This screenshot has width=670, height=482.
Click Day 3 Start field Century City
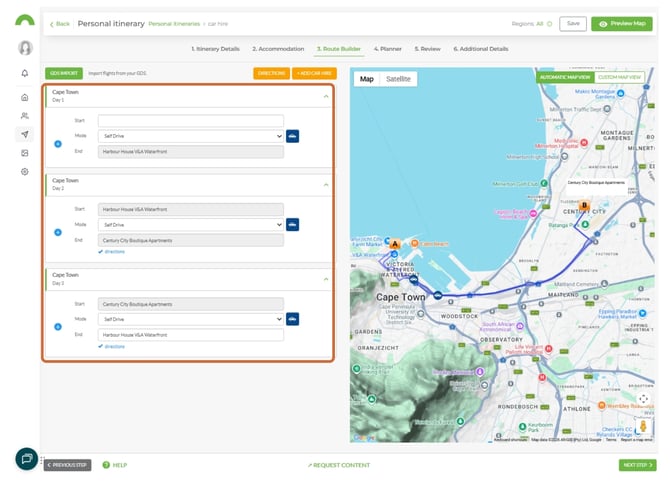191,304
